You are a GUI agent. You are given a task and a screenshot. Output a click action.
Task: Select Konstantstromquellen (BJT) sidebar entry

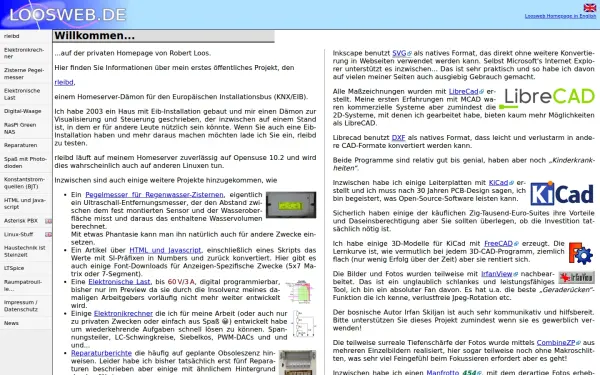click(x=26, y=183)
